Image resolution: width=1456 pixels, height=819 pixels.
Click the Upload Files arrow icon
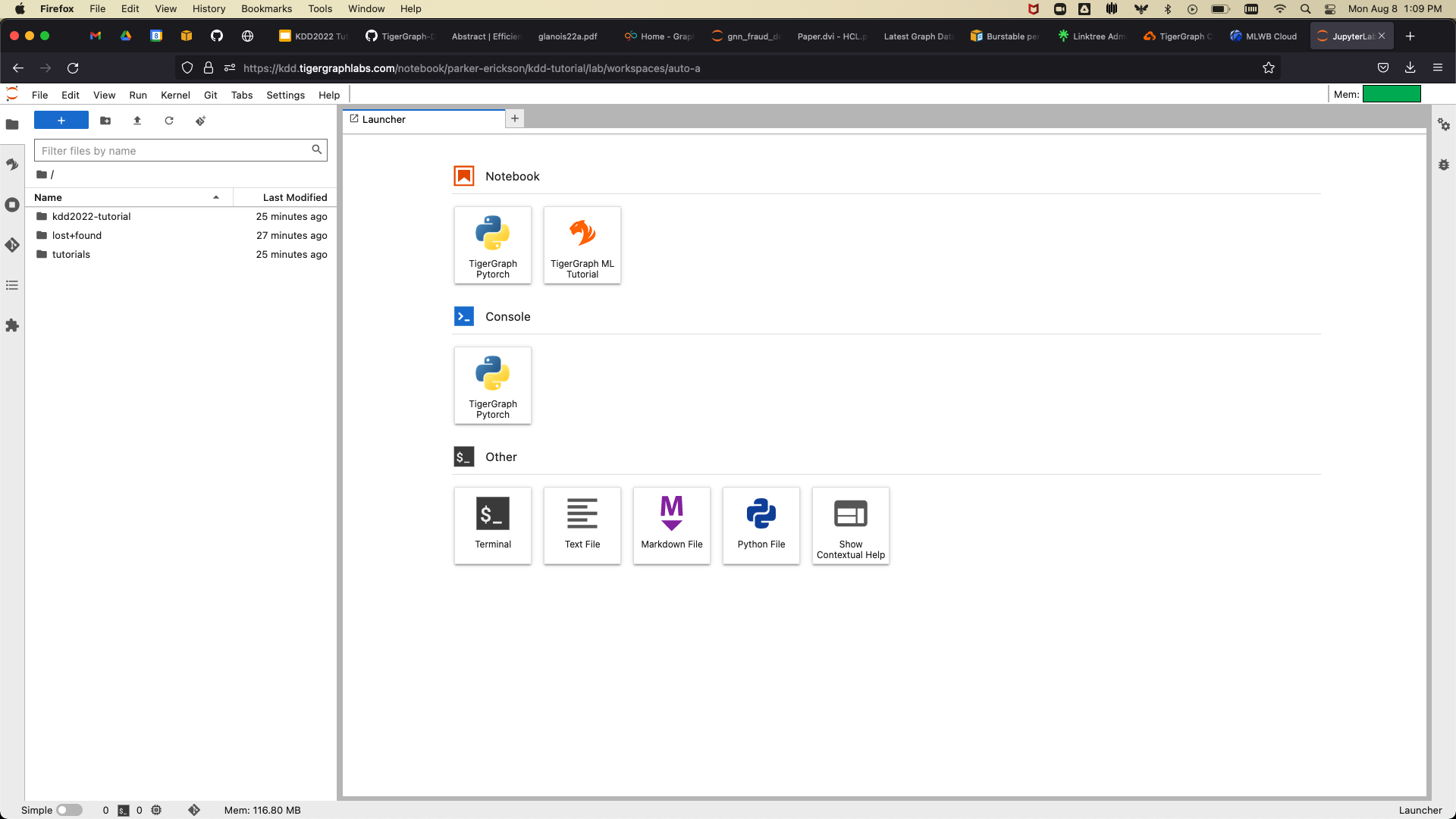coord(137,121)
